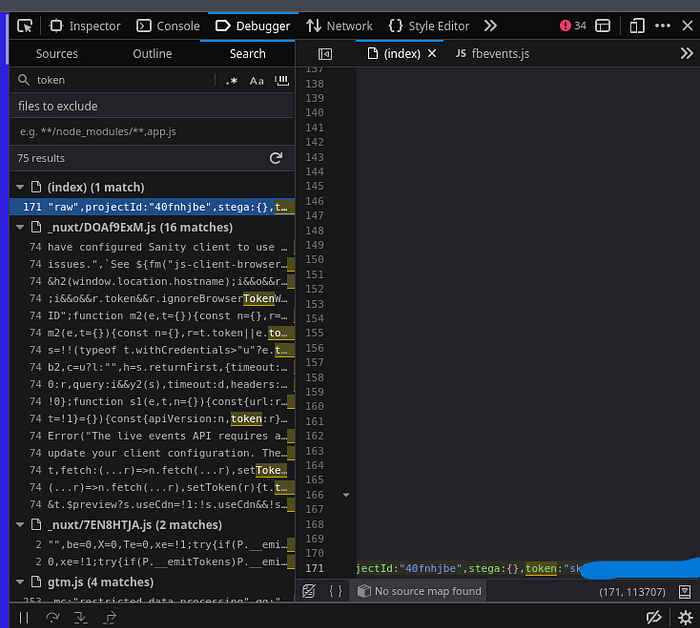700x628 pixels.
Task: Toggle deactivate breakpoints icon
Action: 654,617
